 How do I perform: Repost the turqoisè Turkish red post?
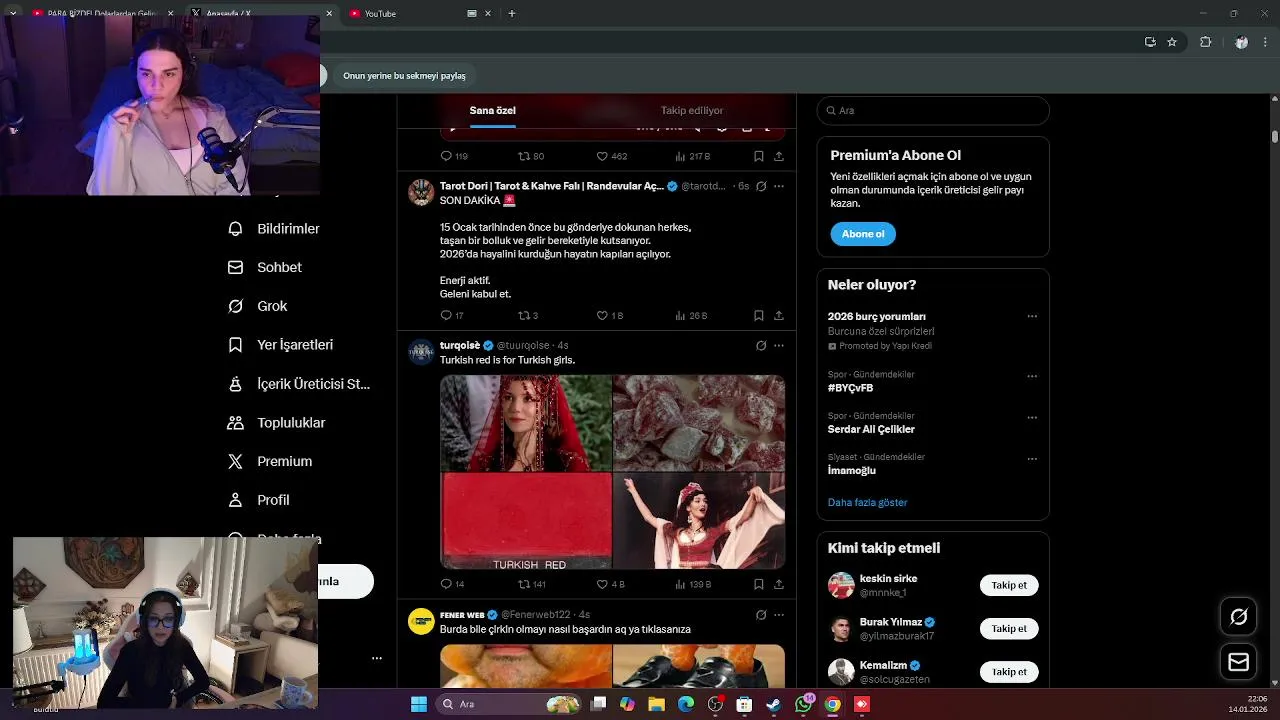click(523, 584)
